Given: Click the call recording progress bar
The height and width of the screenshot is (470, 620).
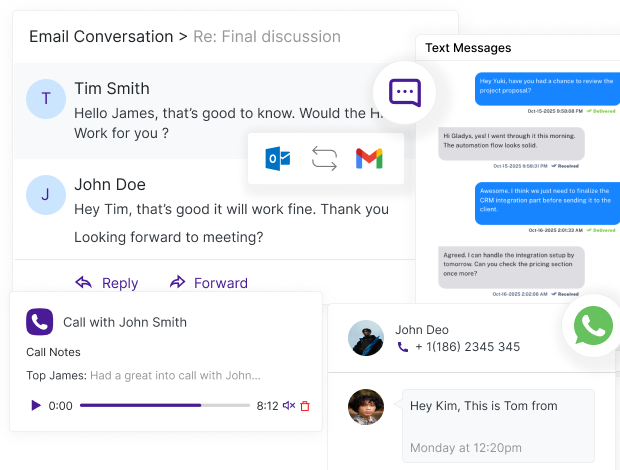Looking at the screenshot, I should click(x=165, y=405).
